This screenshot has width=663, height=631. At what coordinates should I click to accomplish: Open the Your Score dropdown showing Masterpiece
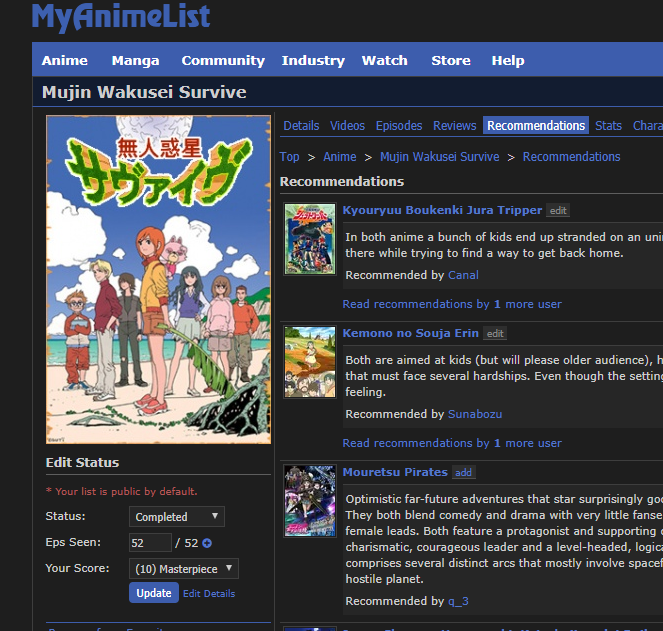[184, 569]
